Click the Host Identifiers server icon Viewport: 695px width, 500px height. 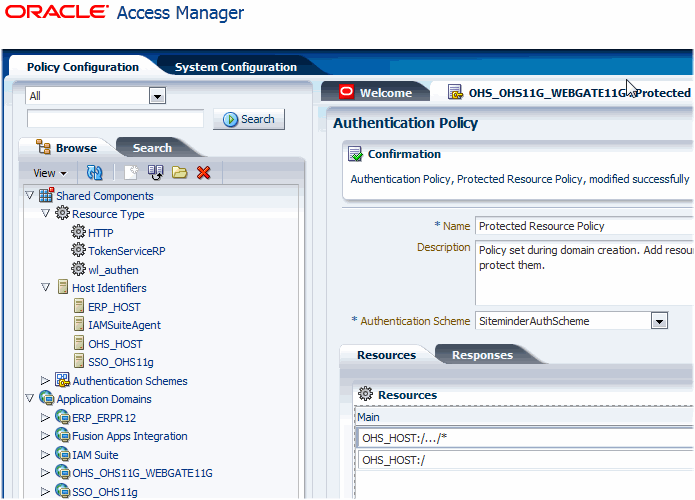pos(63,287)
